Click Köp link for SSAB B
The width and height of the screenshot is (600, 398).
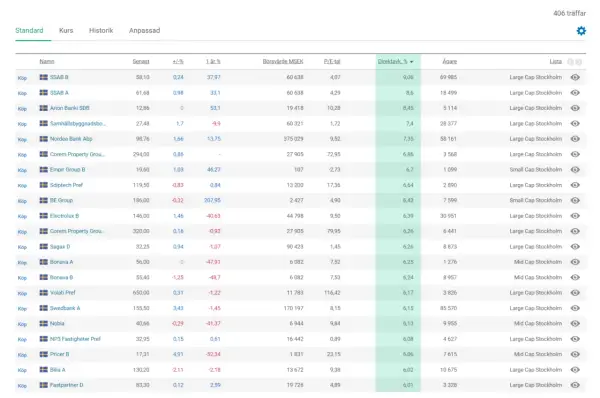tap(22, 78)
